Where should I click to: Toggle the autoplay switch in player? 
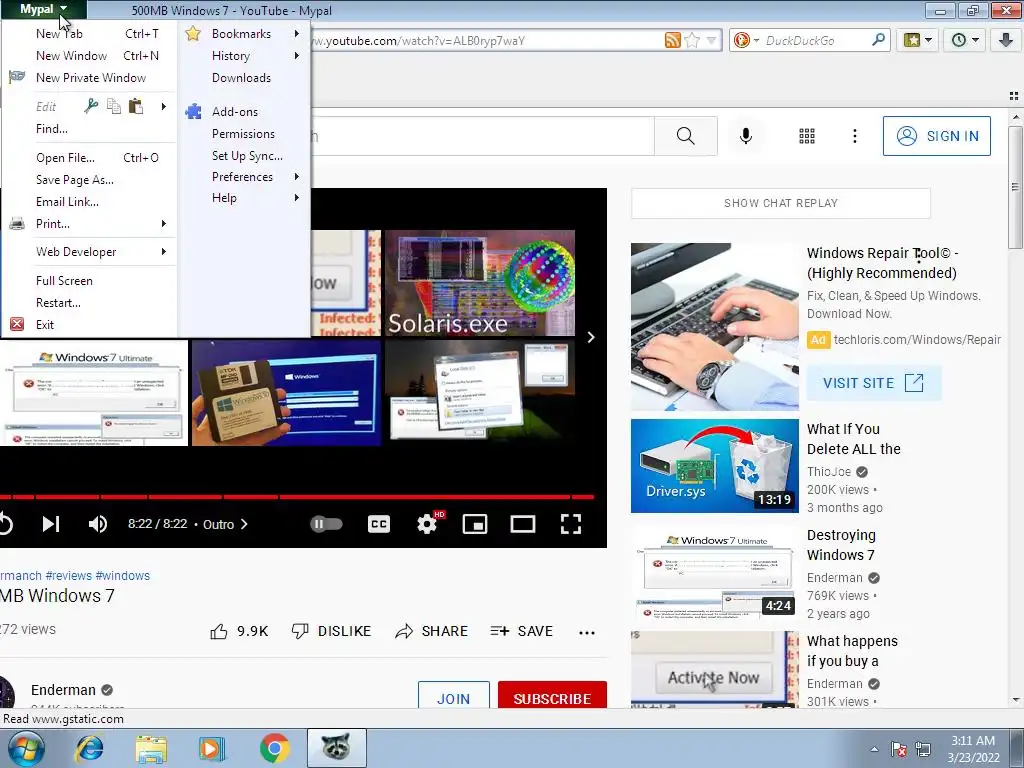coord(326,524)
